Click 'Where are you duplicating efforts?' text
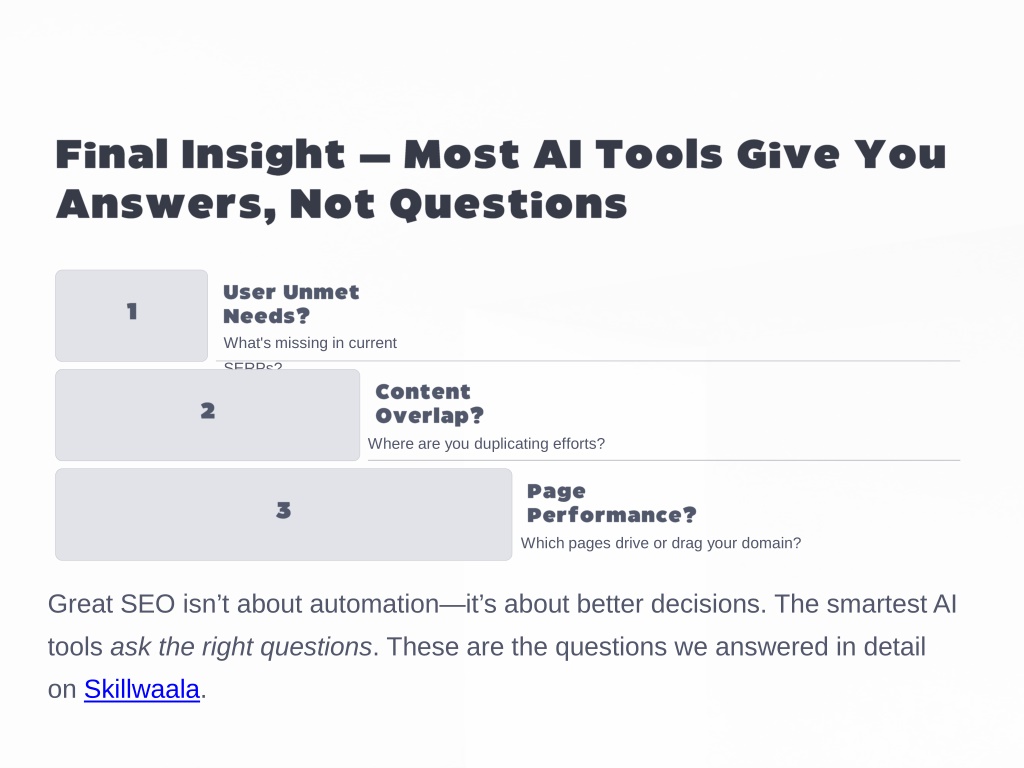The image size is (1024, 768). (487, 443)
